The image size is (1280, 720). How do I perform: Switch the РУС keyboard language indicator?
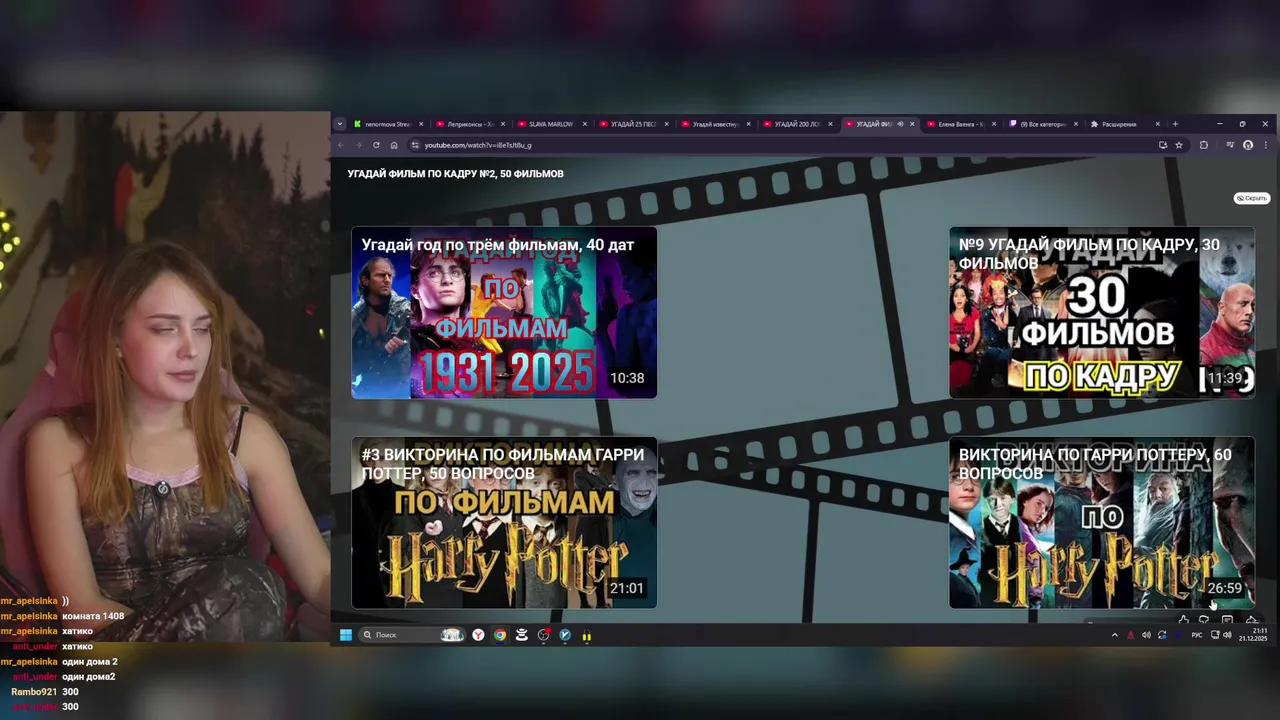tap(1197, 635)
